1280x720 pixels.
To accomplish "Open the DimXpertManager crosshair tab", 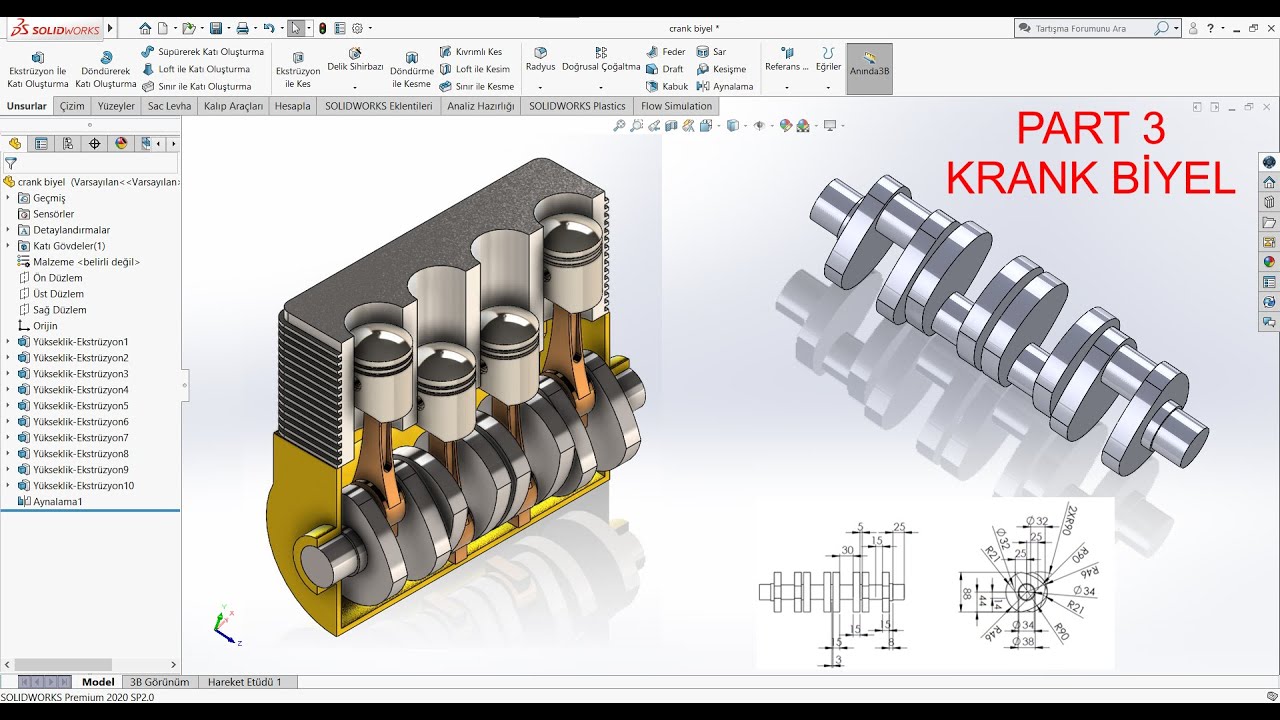I will click(95, 143).
